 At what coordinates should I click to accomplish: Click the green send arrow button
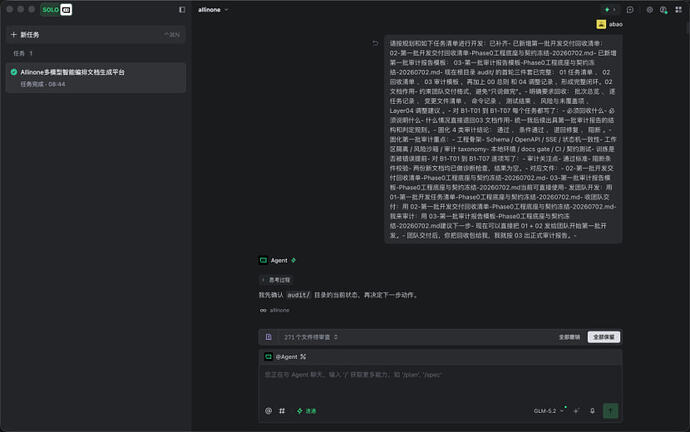tap(610, 411)
